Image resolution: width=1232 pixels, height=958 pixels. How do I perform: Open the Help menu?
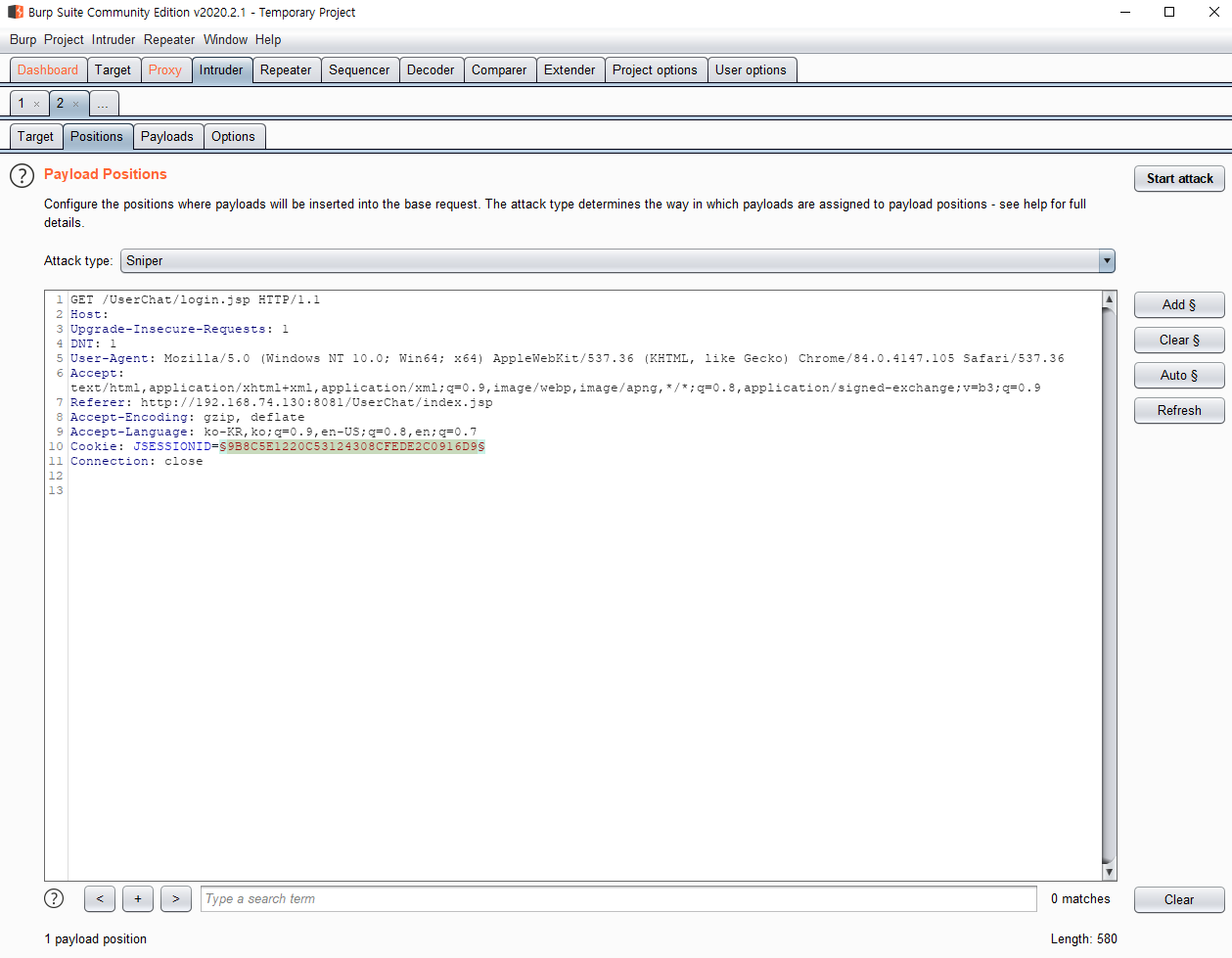268,40
